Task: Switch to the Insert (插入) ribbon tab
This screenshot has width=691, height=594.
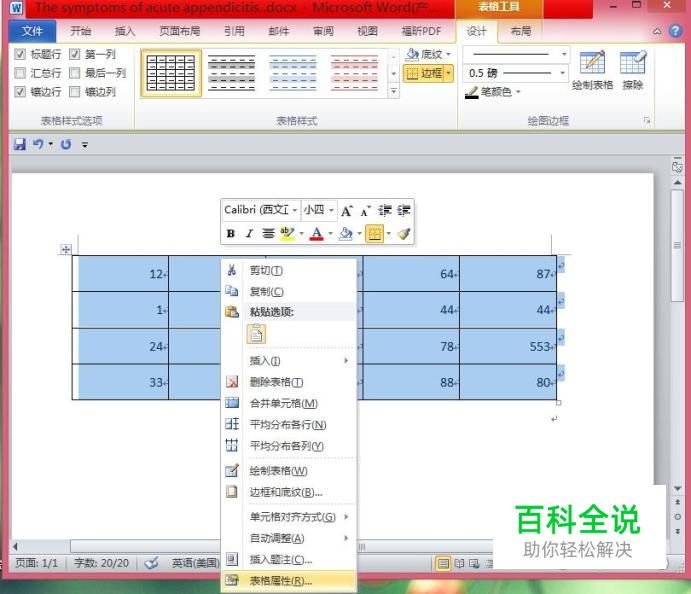Action: (x=125, y=31)
